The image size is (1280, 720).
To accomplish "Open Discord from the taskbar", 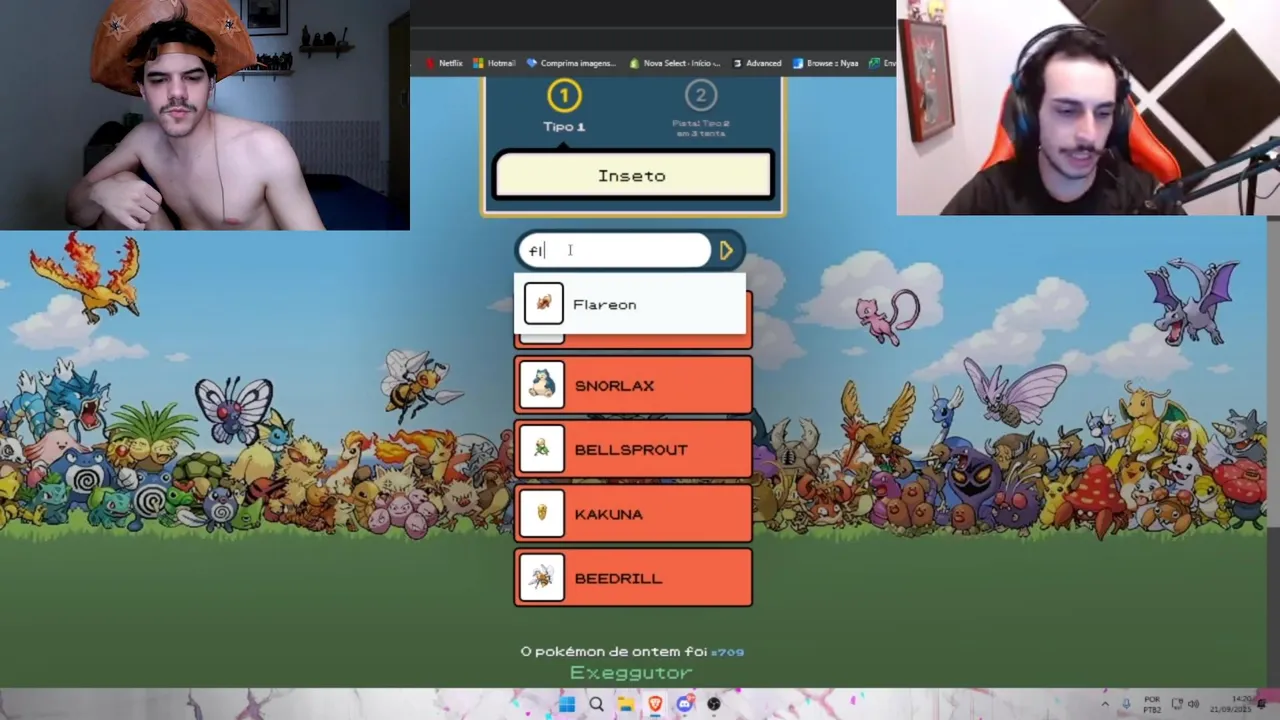I will click(684, 704).
